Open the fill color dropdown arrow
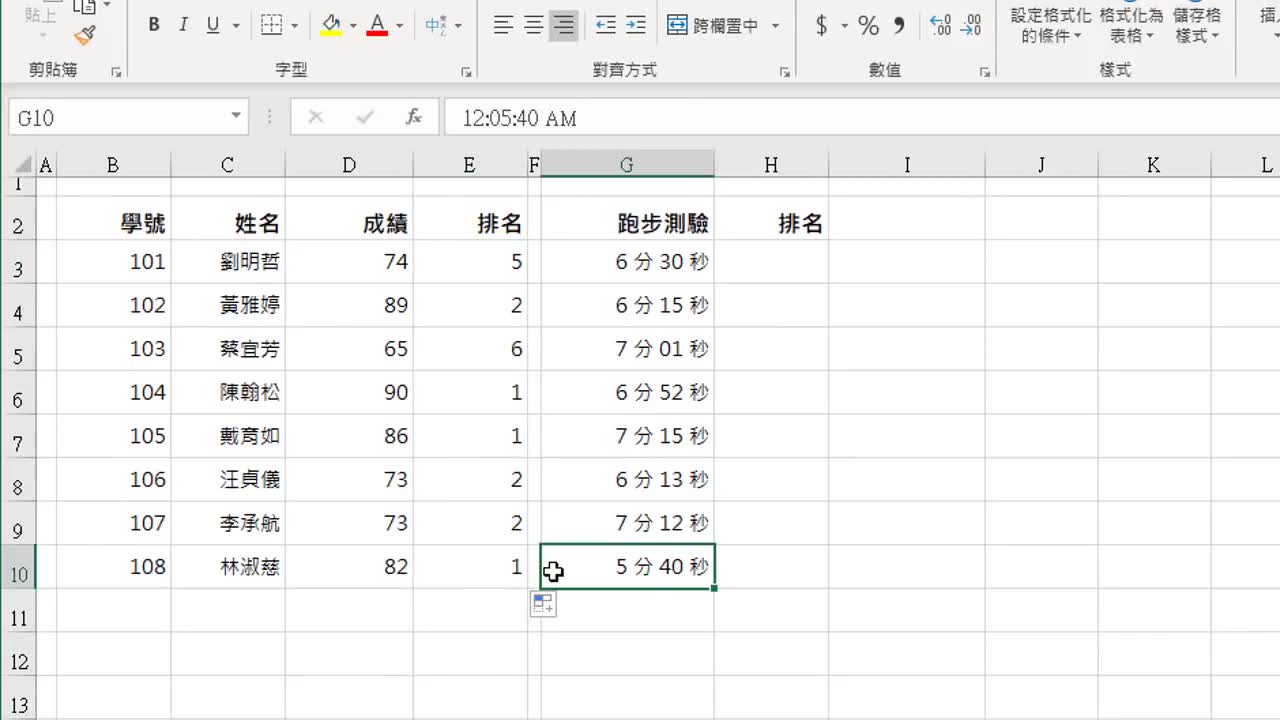 tap(355, 27)
